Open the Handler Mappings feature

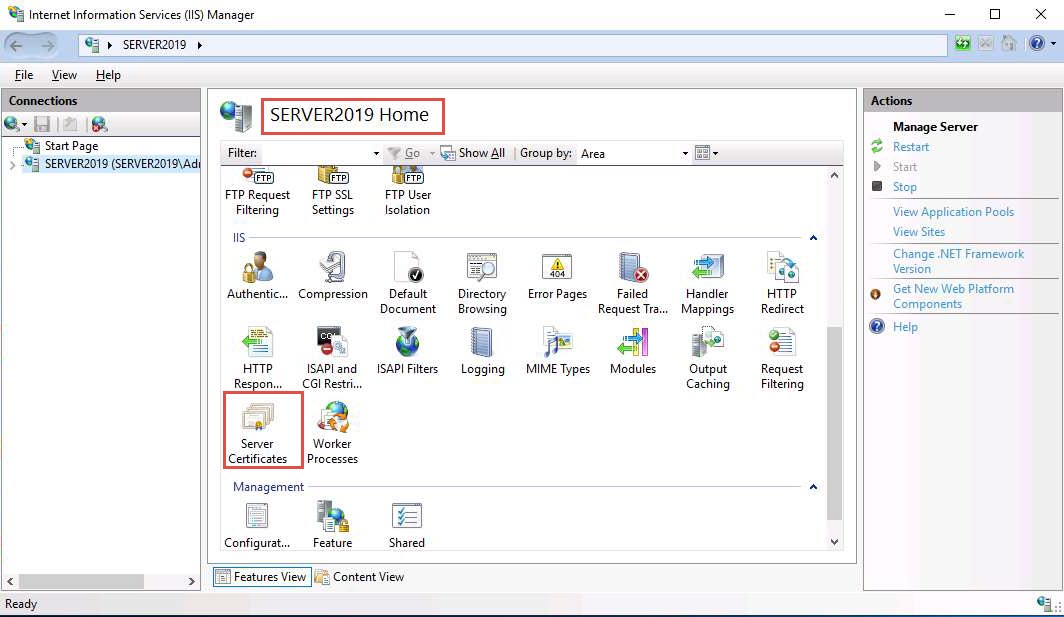coord(707,283)
